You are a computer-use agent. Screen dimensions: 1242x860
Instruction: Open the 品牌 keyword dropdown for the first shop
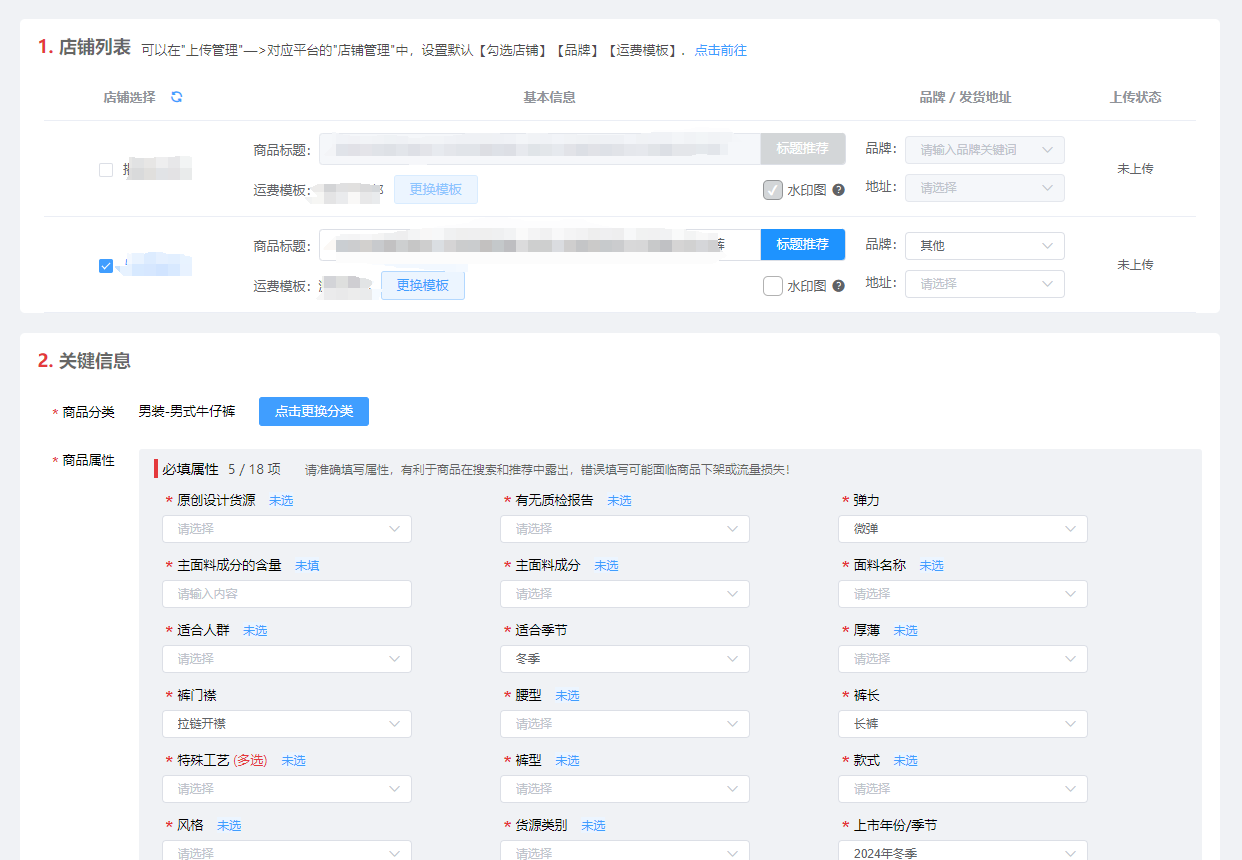tap(984, 149)
